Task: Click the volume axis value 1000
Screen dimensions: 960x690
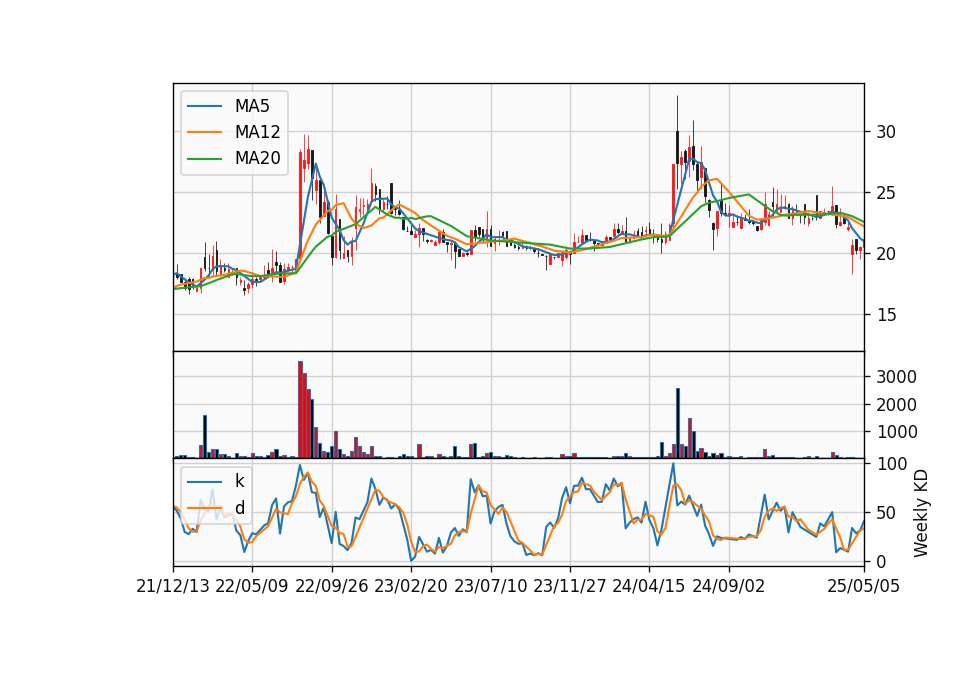Action: [x=896, y=432]
